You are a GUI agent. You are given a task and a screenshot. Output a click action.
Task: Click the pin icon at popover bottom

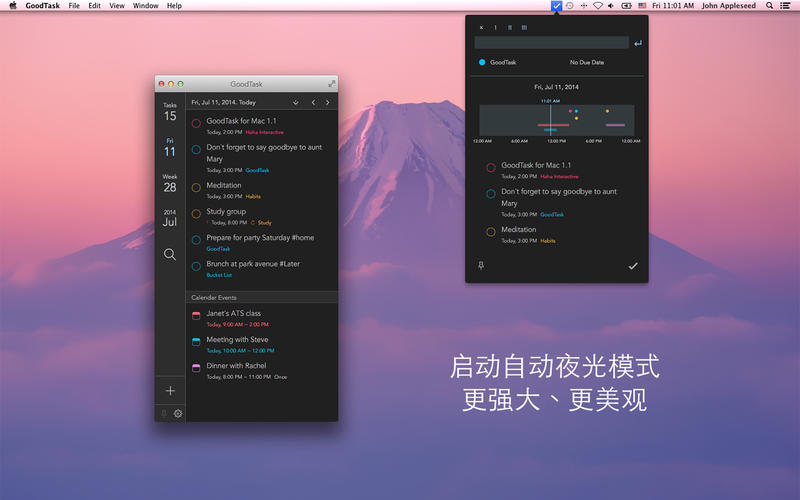pyautogui.click(x=481, y=265)
